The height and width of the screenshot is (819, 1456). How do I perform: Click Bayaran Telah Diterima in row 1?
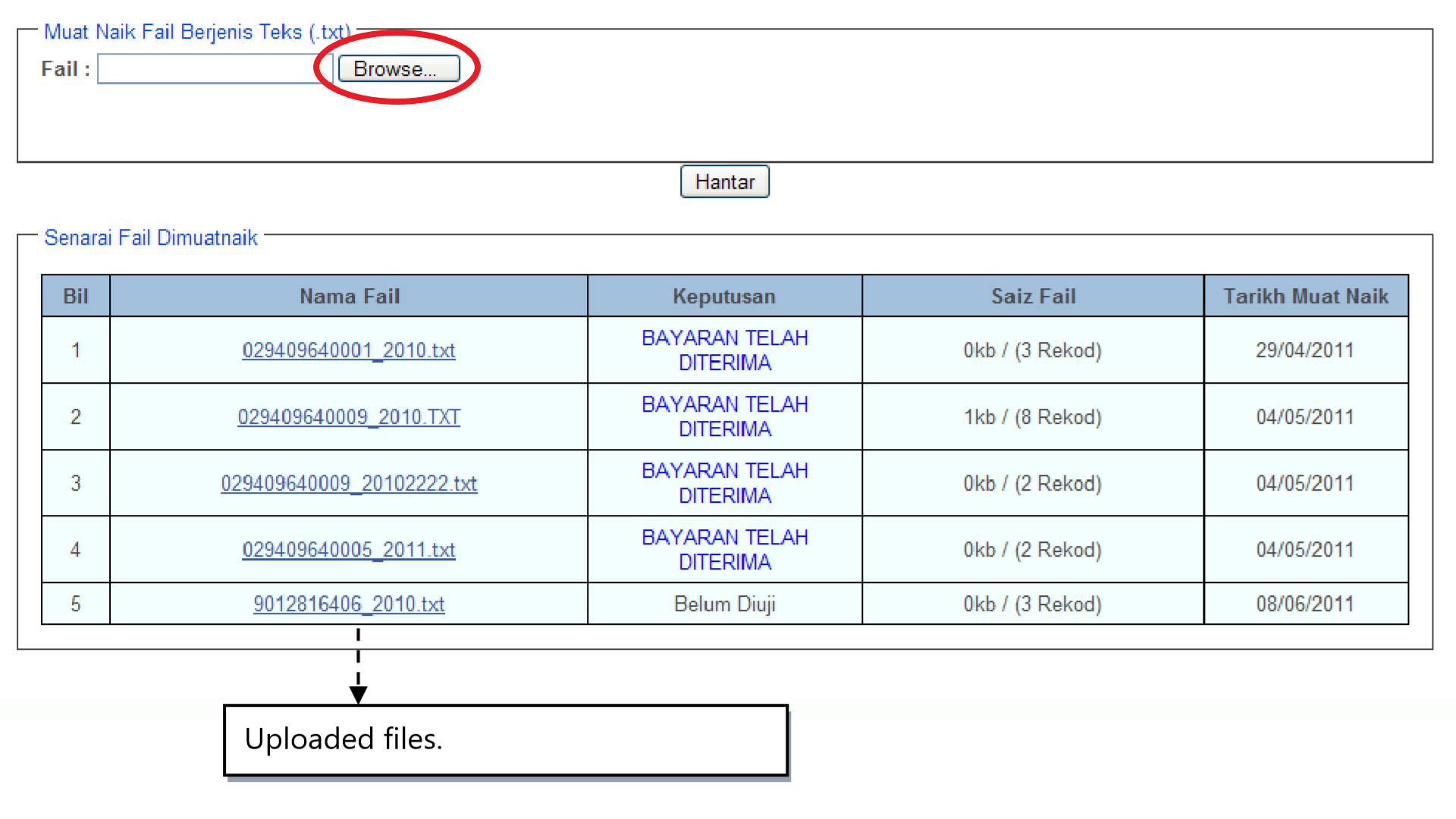click(724, 350)
